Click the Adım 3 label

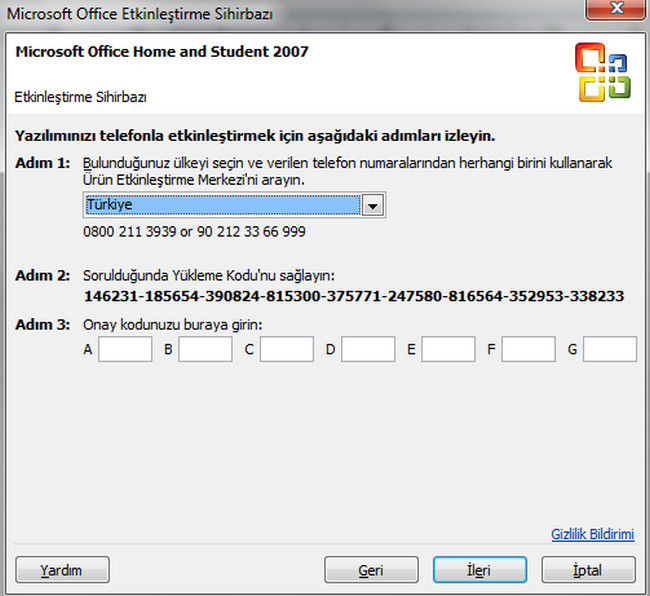pyautogui.click(x=43, y=324)
